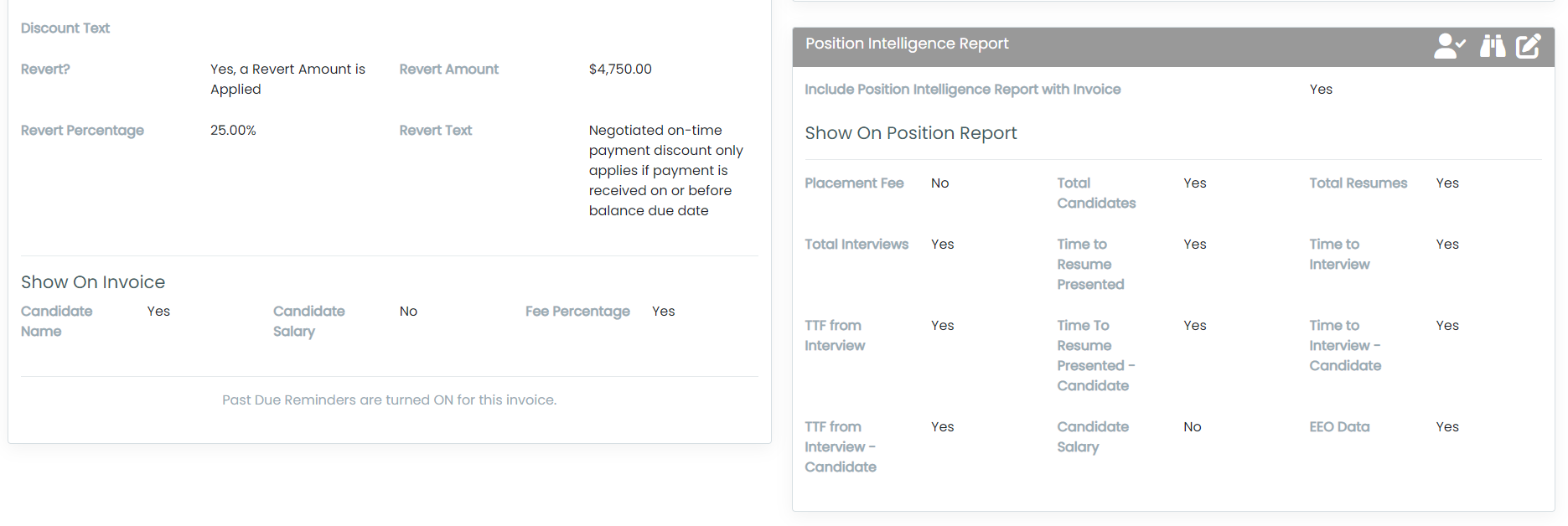Click the Fee Percentage label
This screenshot has width=1568, height=526.
pos(577,312)
